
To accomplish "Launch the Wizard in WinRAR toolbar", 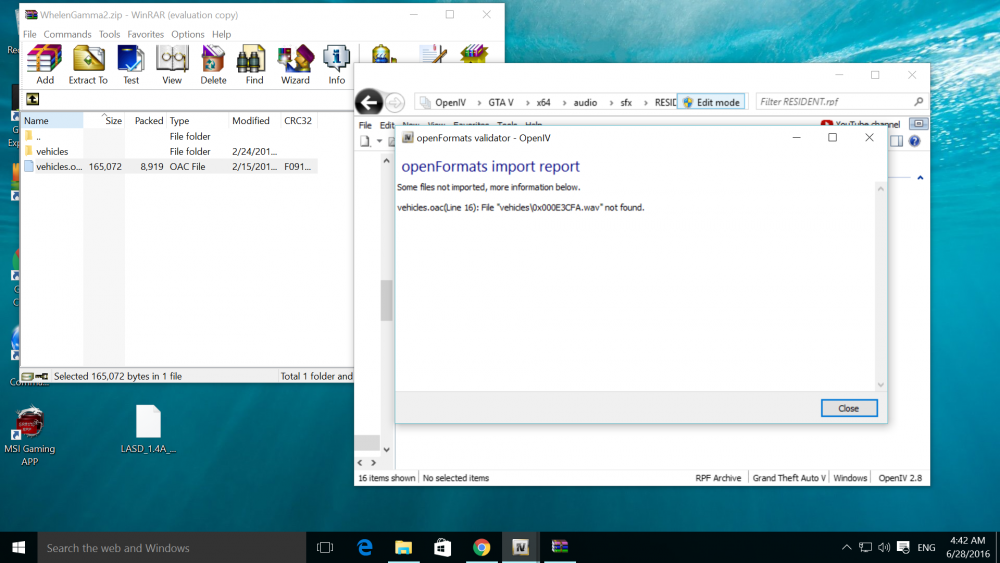I will click(x=295, y=64).
